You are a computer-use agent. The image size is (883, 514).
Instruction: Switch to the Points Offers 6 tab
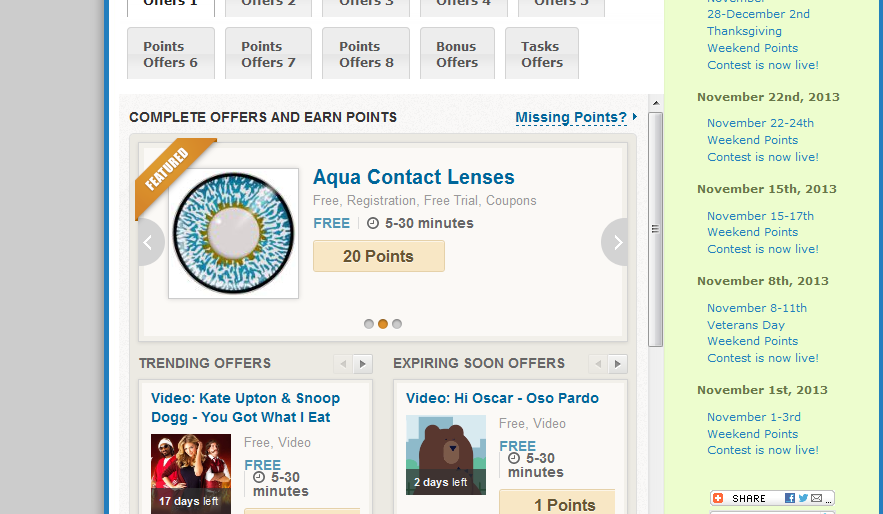pos(171,54)
